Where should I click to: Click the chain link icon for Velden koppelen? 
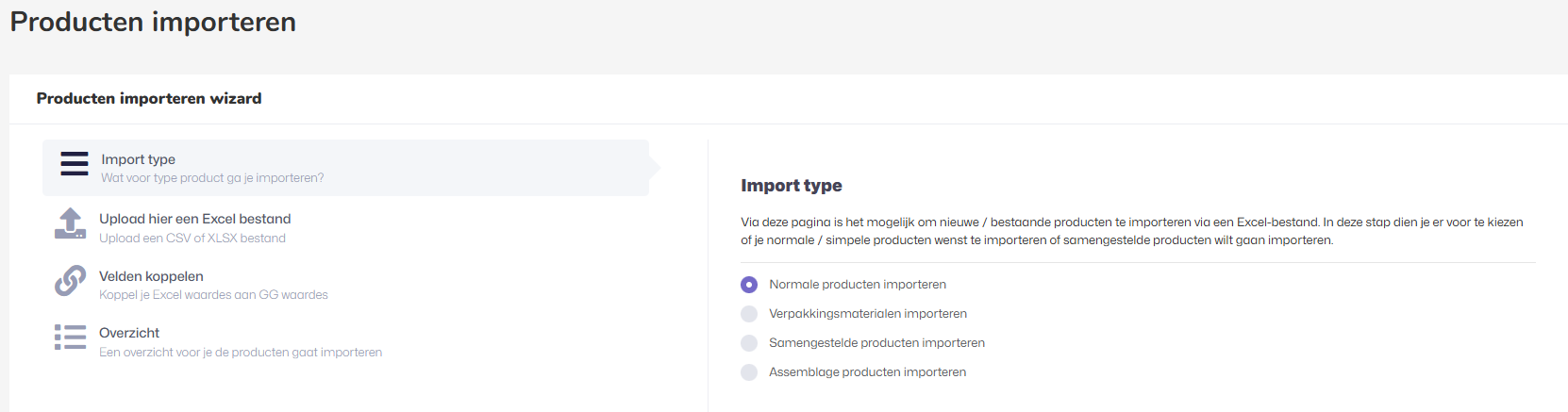71,281
